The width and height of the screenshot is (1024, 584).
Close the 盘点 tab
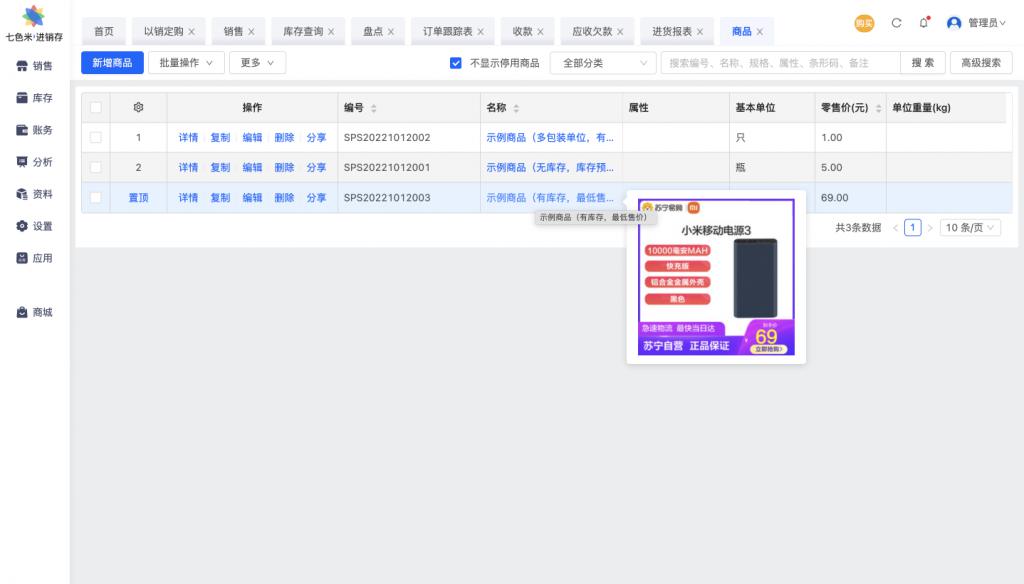(x=391, y=31)
